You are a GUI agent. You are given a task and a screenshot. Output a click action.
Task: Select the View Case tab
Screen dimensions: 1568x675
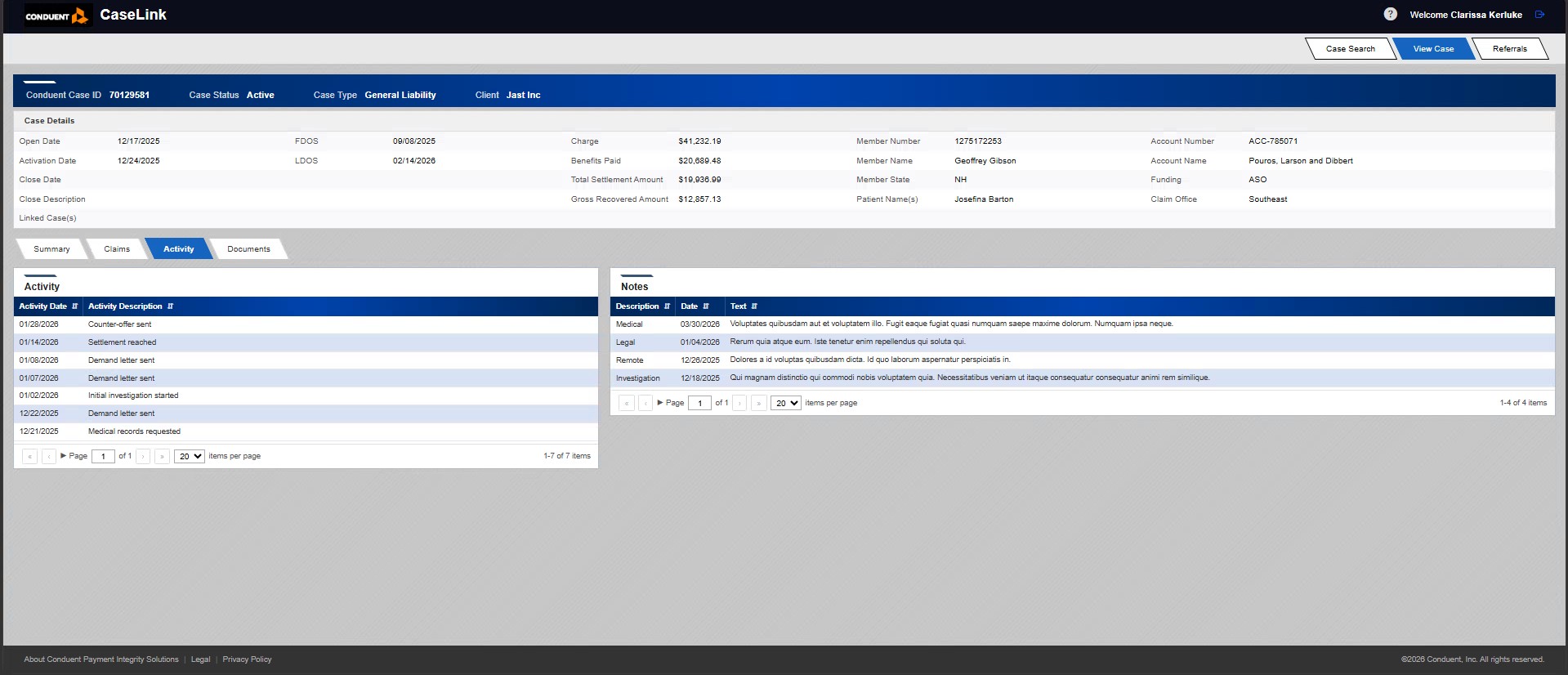(x=1433, y=49)
